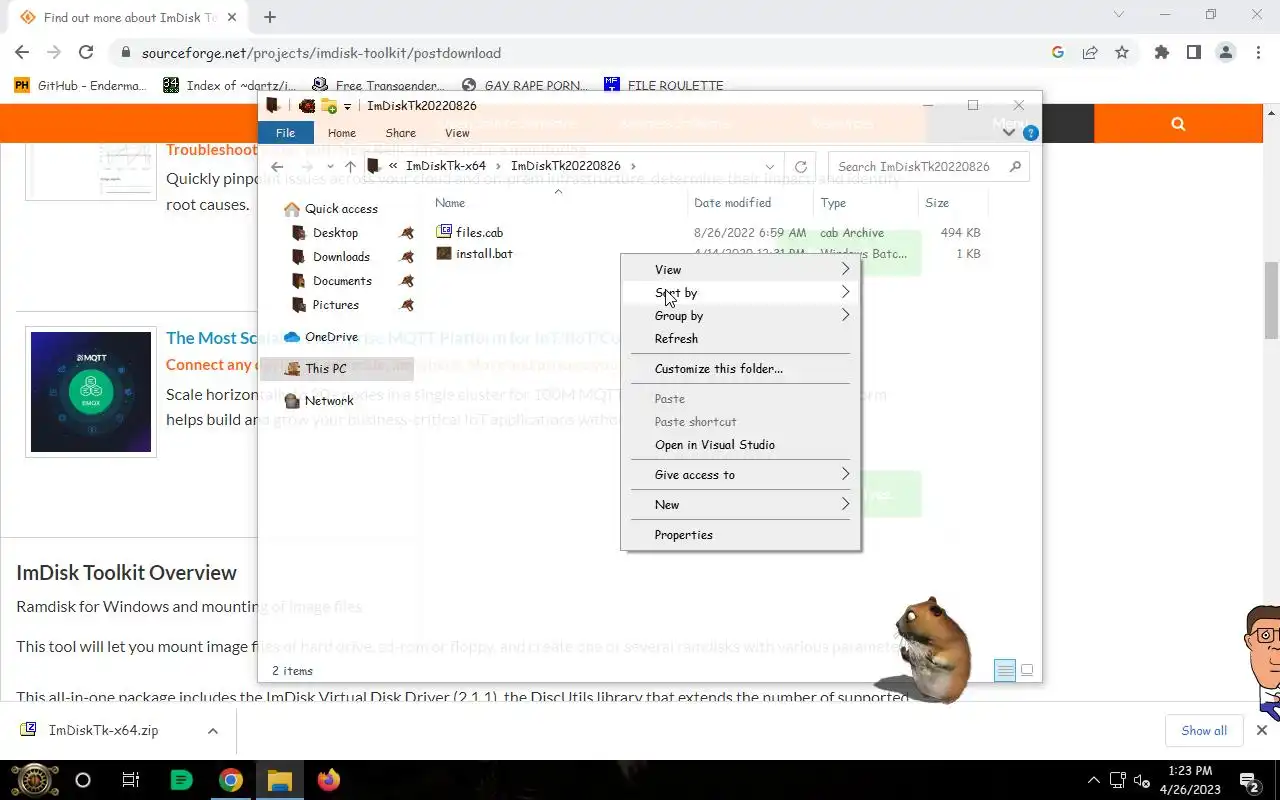This screenshot has width=1280, height=800.
Task: Sort by the Date modified column header
Action: point(732,203)
